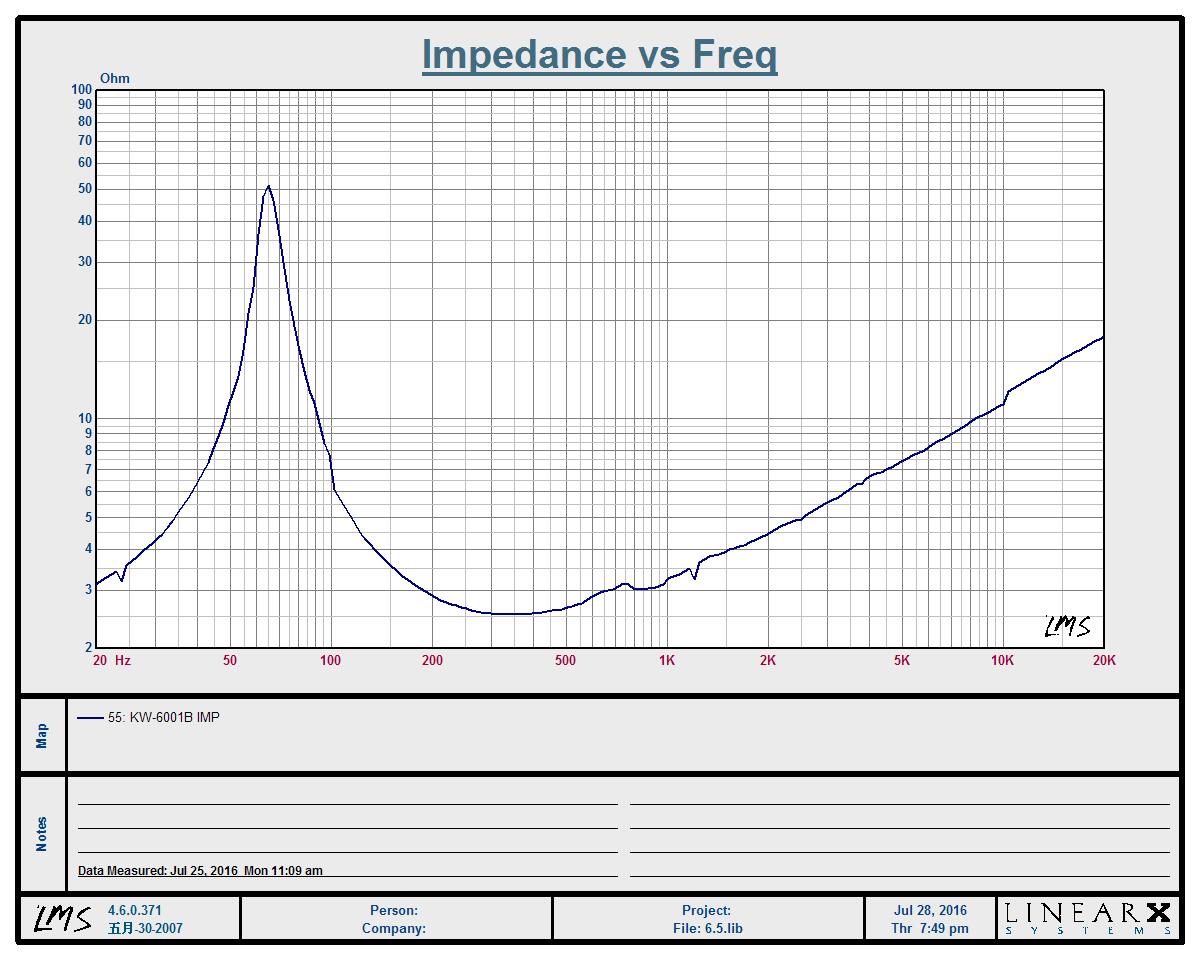The width and height of the screenshot is (1200, 960).
Task: Click the '20 Hz' label on the x-axis
Action: click(111, 660)
